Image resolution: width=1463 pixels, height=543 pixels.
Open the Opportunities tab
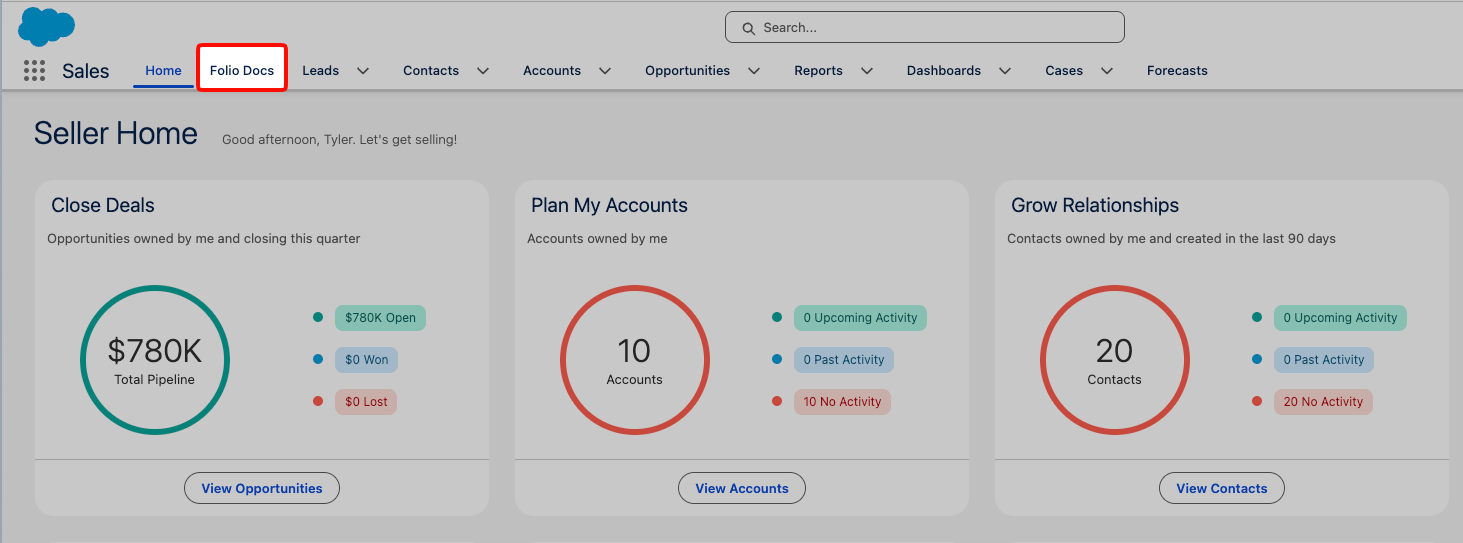[x=687, y=71]
